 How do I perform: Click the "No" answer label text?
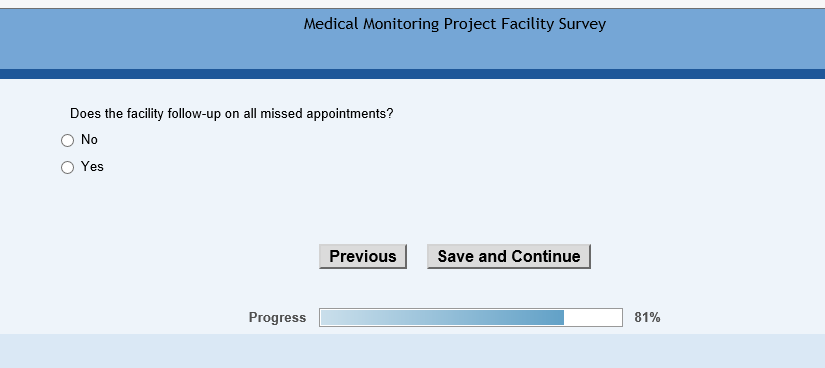89,140
